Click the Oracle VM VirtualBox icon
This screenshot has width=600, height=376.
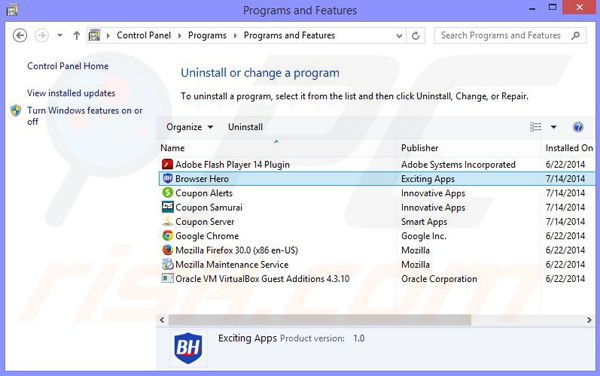[x=167, y=278]
